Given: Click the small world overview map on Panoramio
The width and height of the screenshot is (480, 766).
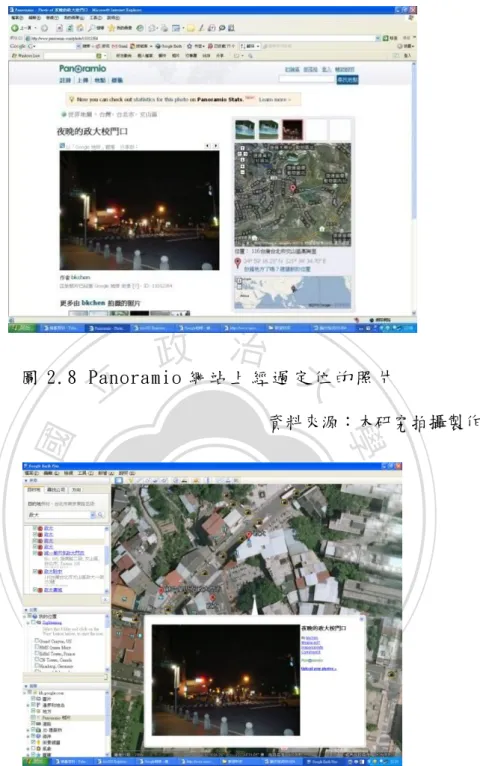Looking at the screenshot, I should coord(292,292).
